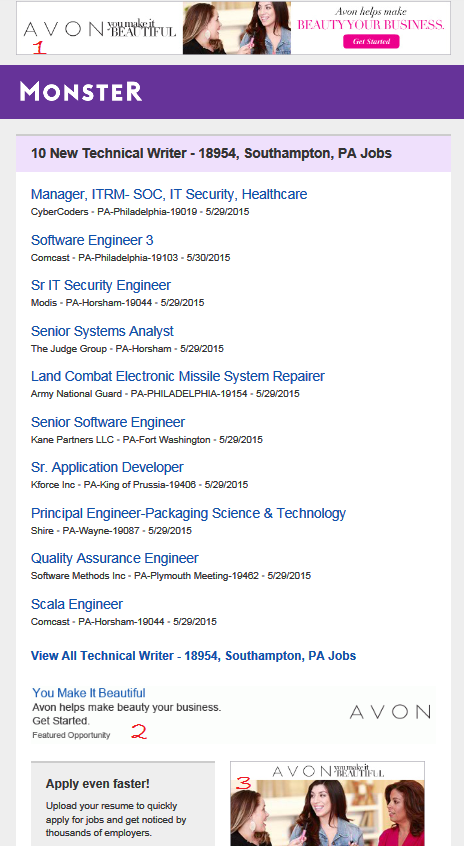
Task: Click the Apply even faster! heading
Action: pyautogui.click(x=98, y=784)
